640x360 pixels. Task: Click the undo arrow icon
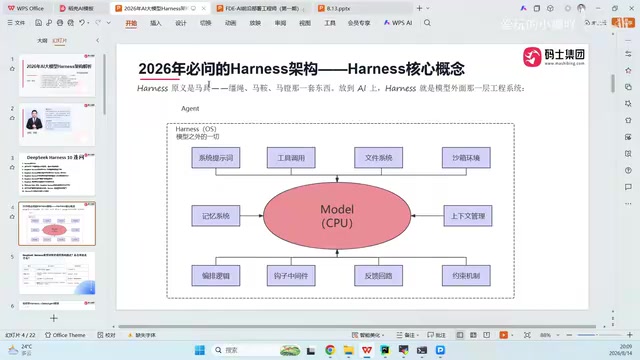82,23
